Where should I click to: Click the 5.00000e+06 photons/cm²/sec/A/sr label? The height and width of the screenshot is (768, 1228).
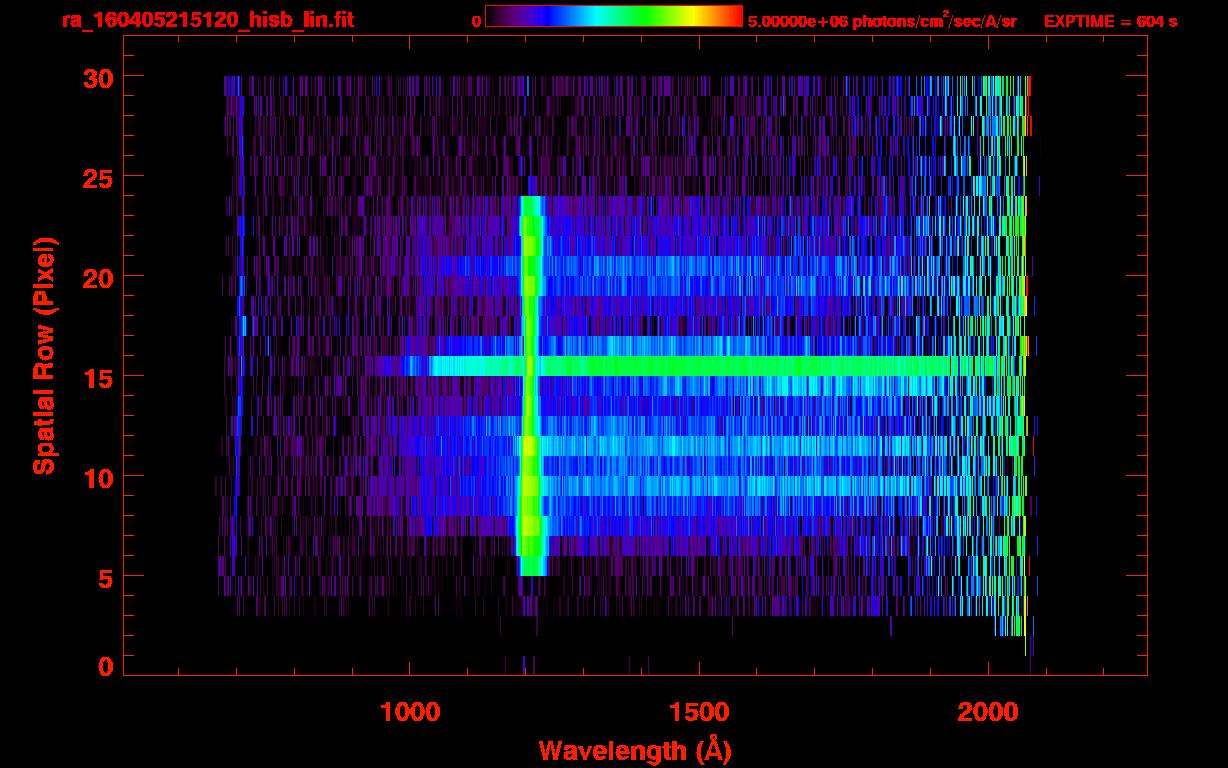882,20
